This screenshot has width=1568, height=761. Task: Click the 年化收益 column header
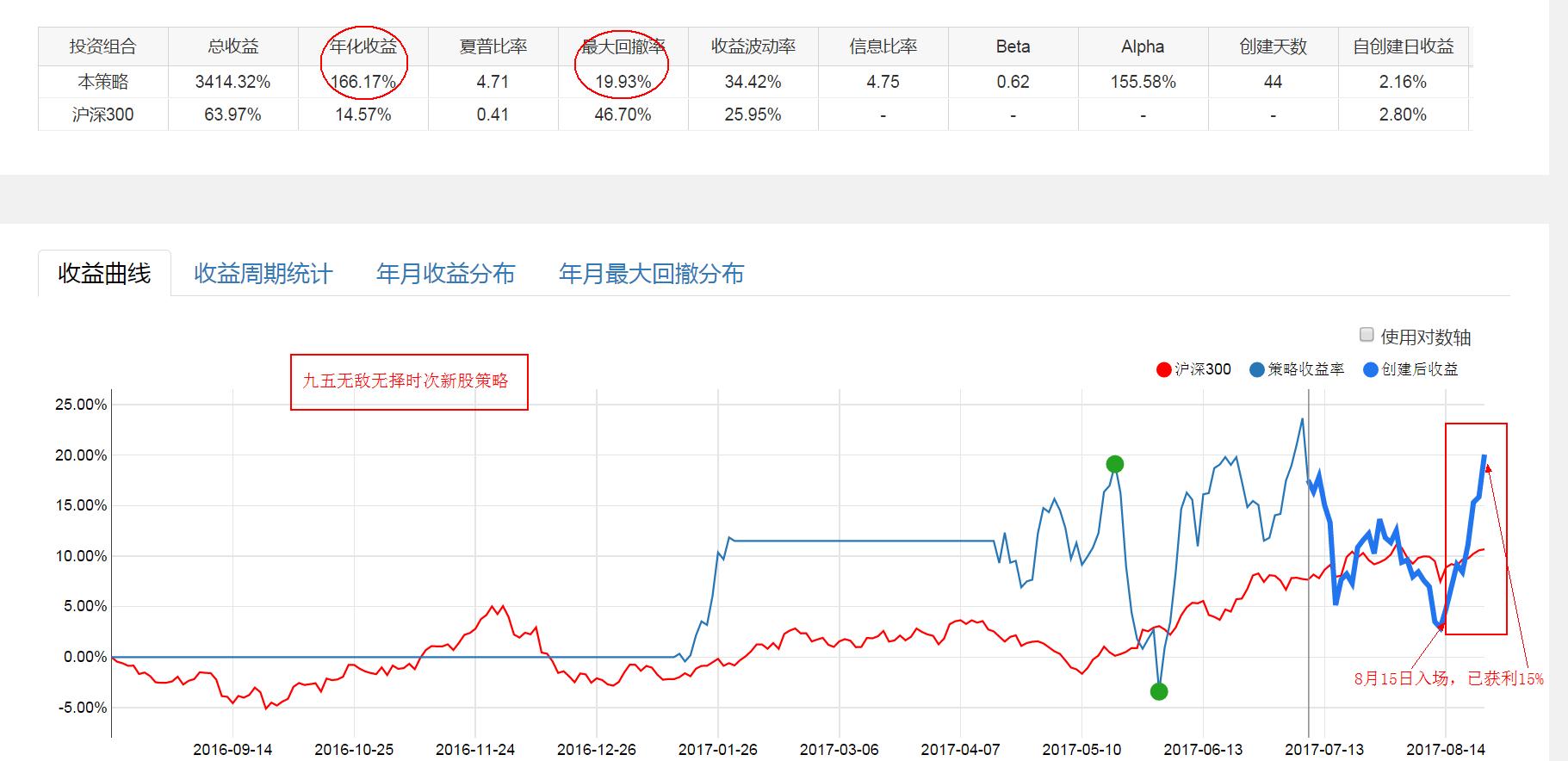363,46
